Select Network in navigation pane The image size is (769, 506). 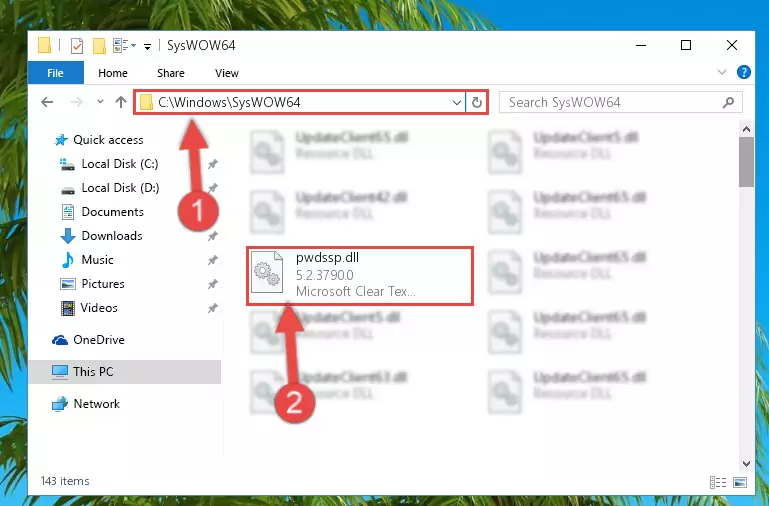click(x=86, y=404)
